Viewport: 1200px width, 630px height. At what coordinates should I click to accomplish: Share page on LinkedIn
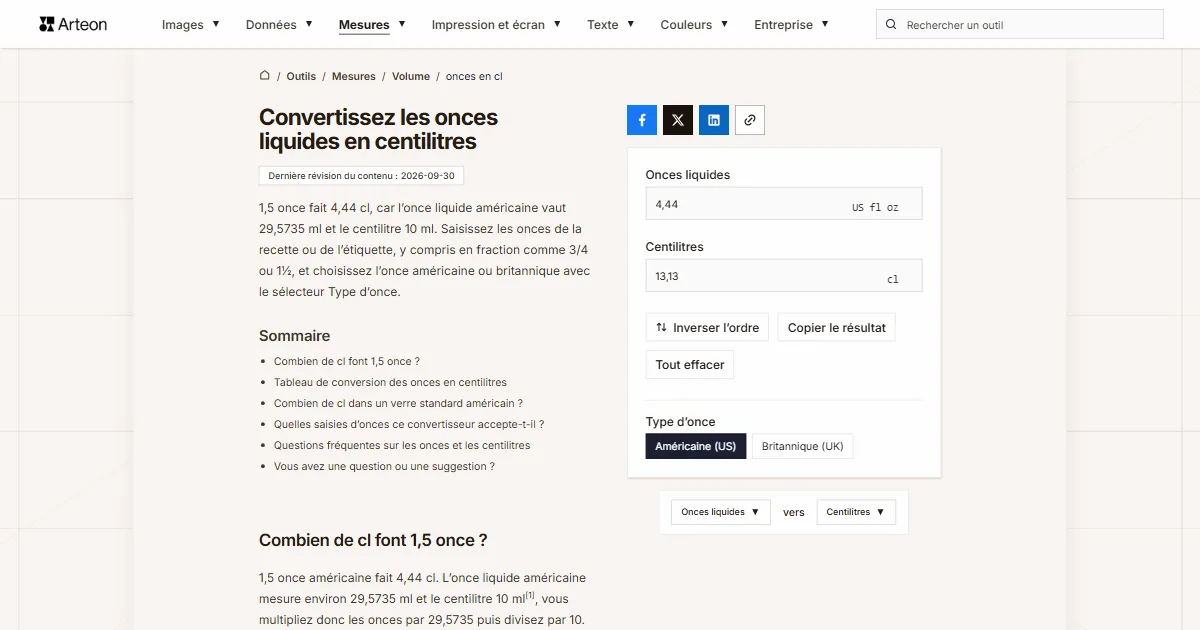[x=714, y=120]
